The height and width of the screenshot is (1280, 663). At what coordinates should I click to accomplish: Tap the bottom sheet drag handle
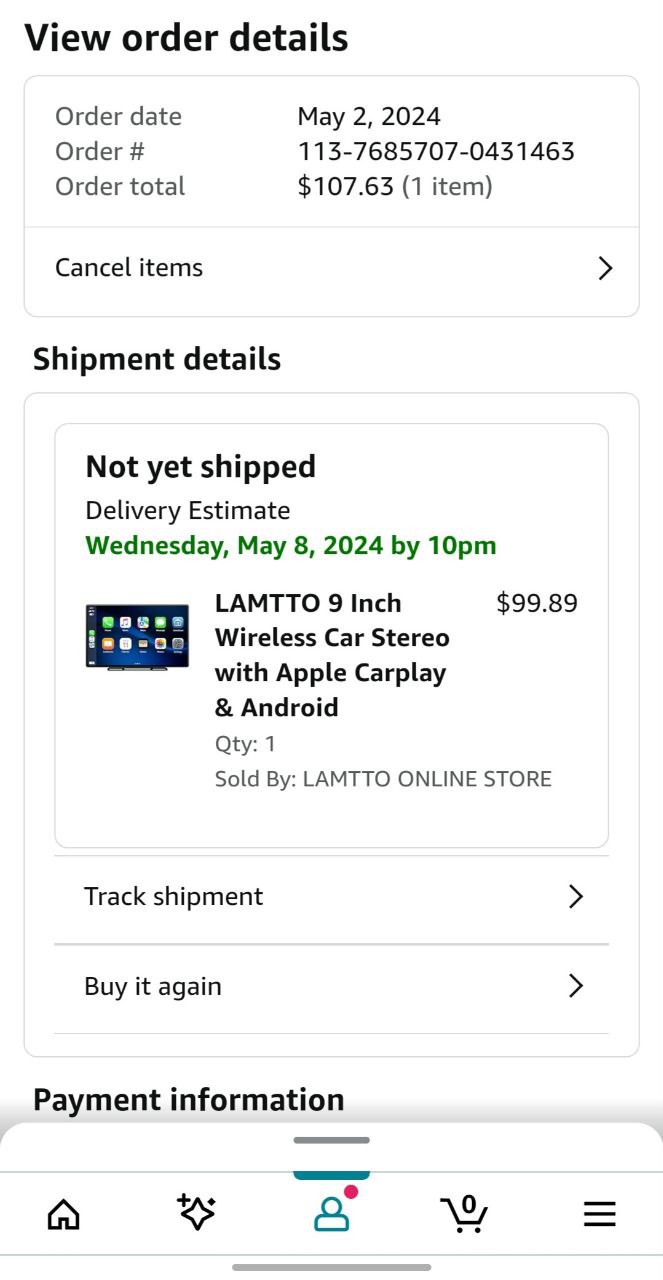[331, 1140]
